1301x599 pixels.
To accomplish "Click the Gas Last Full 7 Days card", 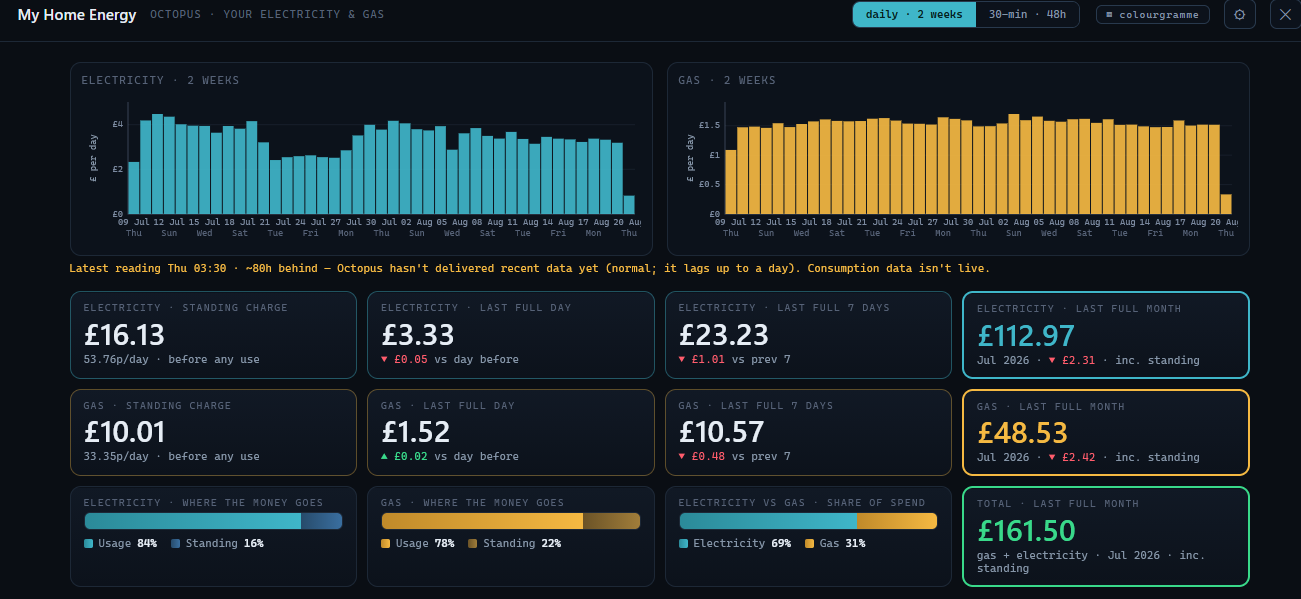I will click(x=808, y=432).
